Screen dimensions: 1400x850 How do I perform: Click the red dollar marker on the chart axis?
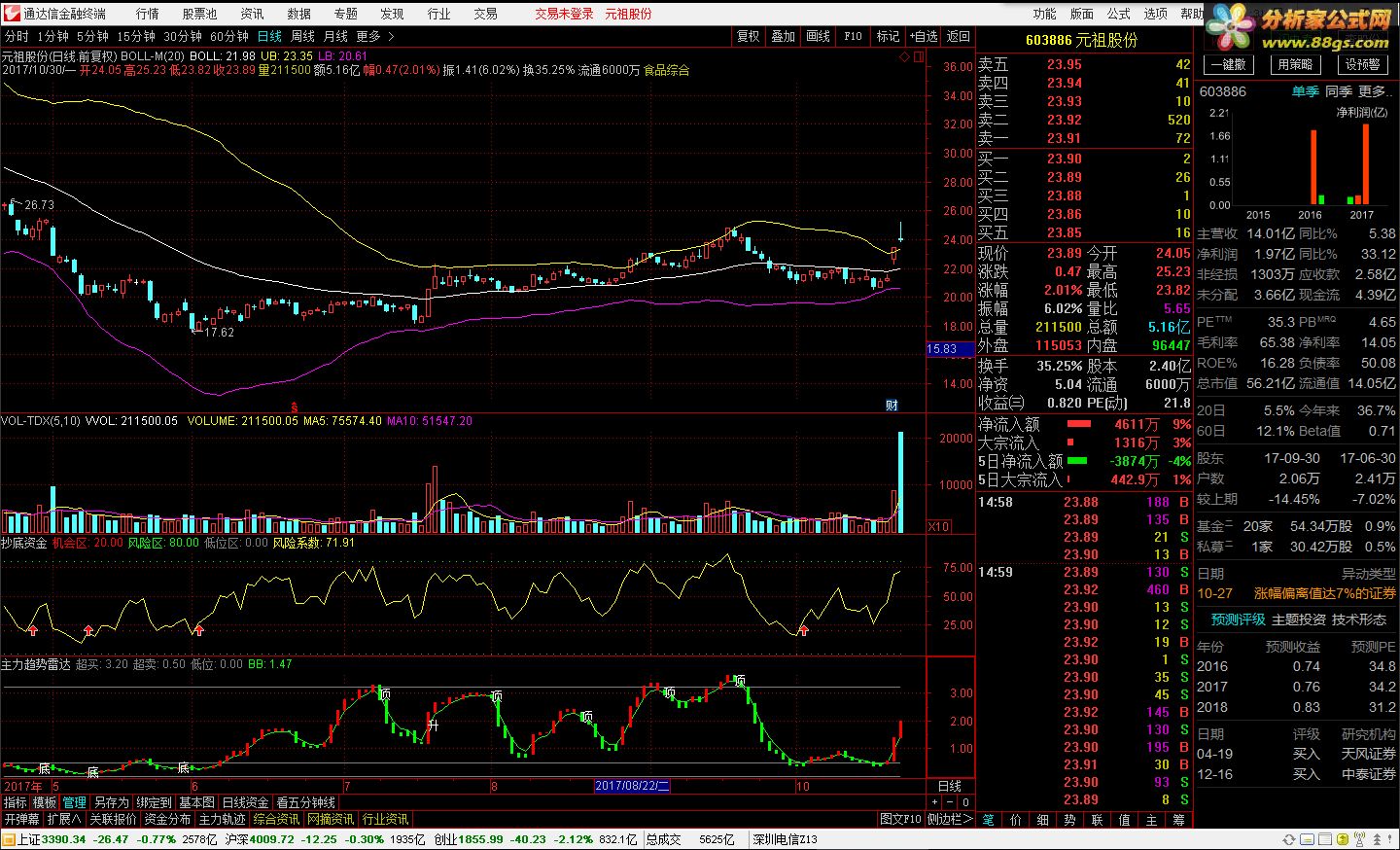click(294, 406)
